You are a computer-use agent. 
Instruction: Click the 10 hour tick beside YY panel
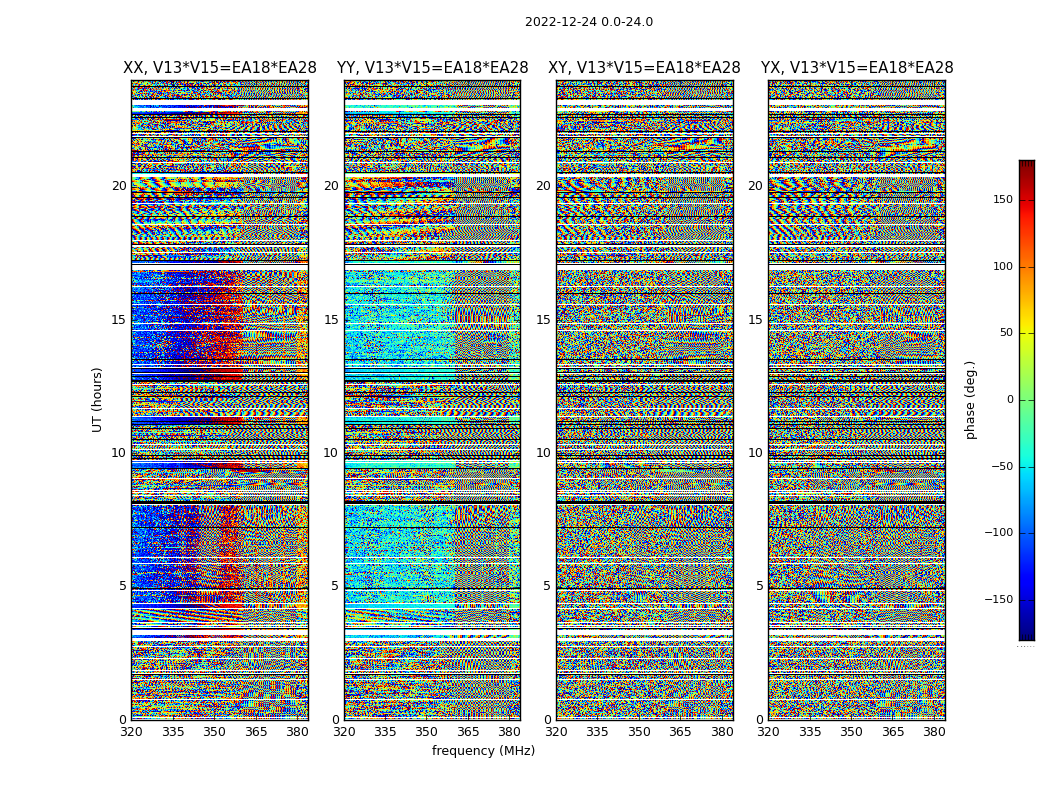tap(331, 453)
